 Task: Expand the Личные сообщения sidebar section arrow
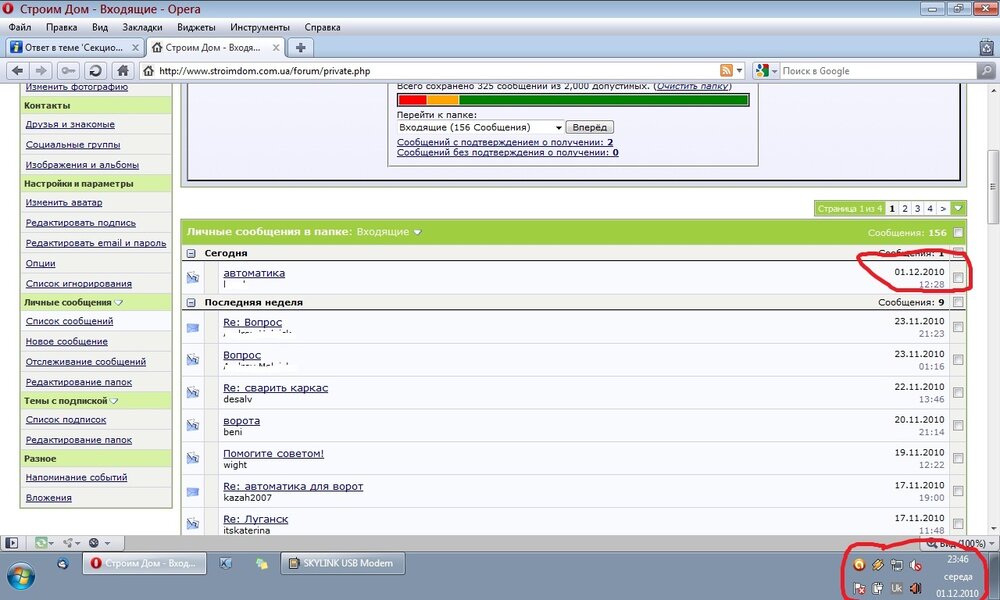pyautogui.click(x=119, y=303)
